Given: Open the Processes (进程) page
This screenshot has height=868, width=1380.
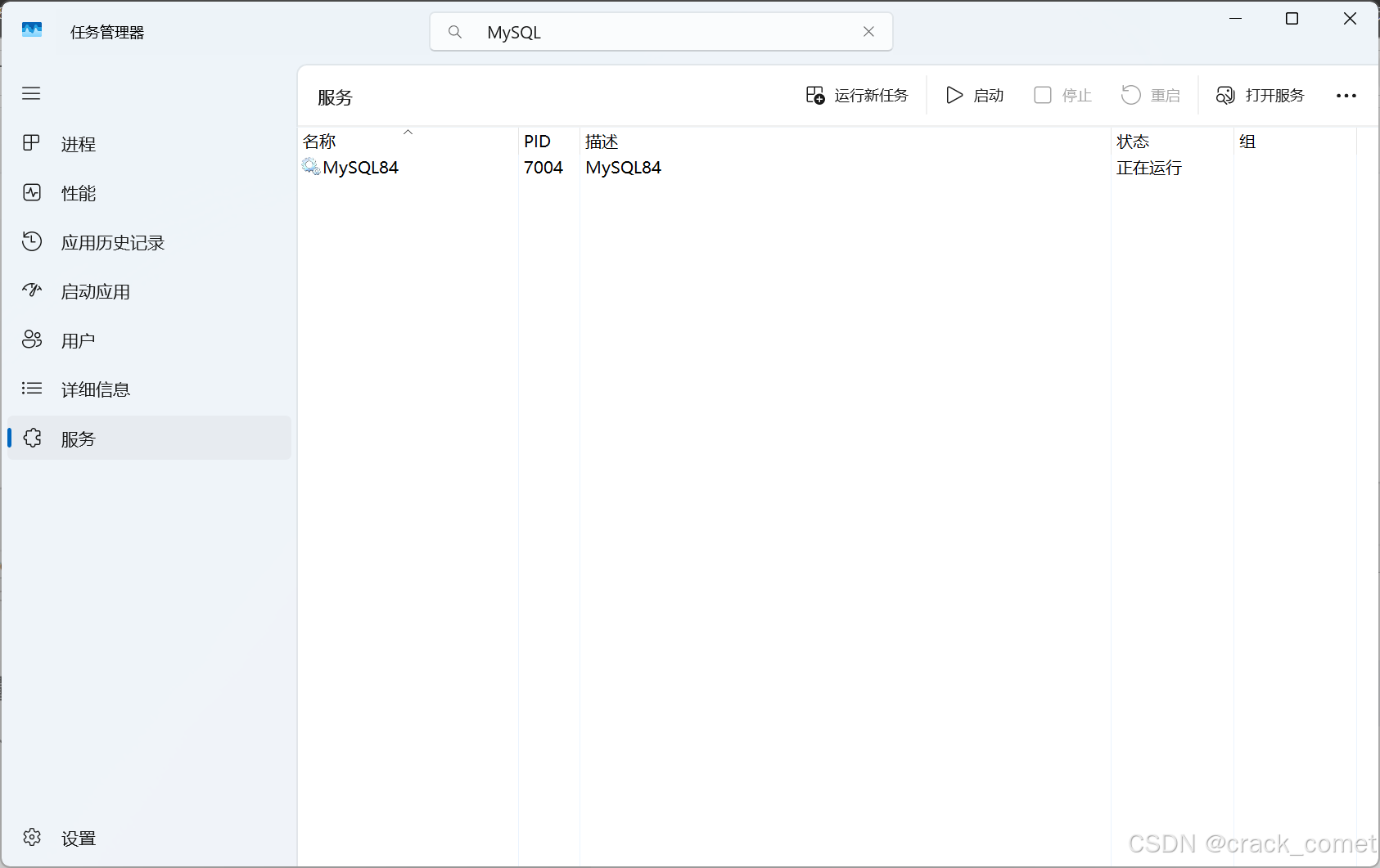Looking at the screenshot, I should click(x=149, y=144).
